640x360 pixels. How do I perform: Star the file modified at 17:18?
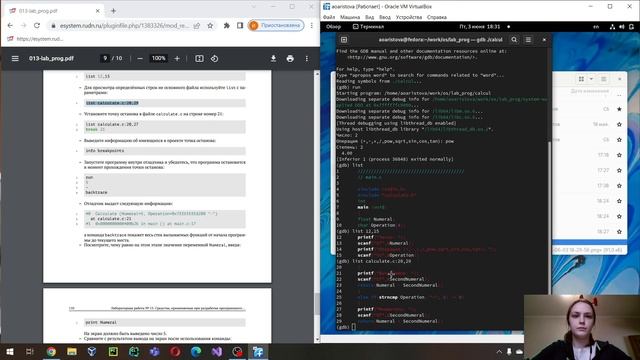coord(619,155)
